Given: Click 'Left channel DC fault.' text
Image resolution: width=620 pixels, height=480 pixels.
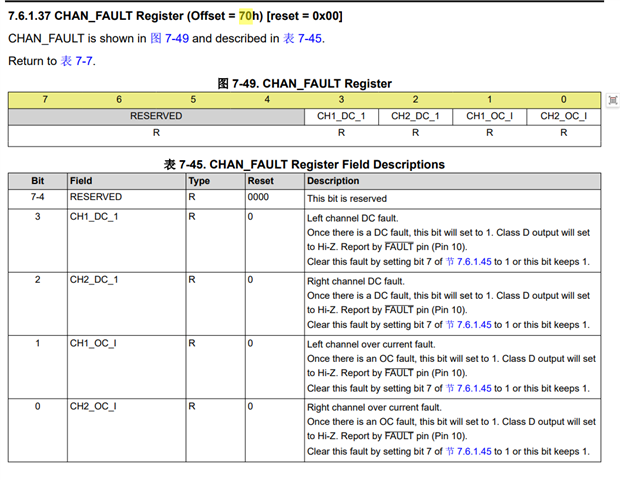Looking at the screenshot, I should pyautogui.click(x=353, y=218).
